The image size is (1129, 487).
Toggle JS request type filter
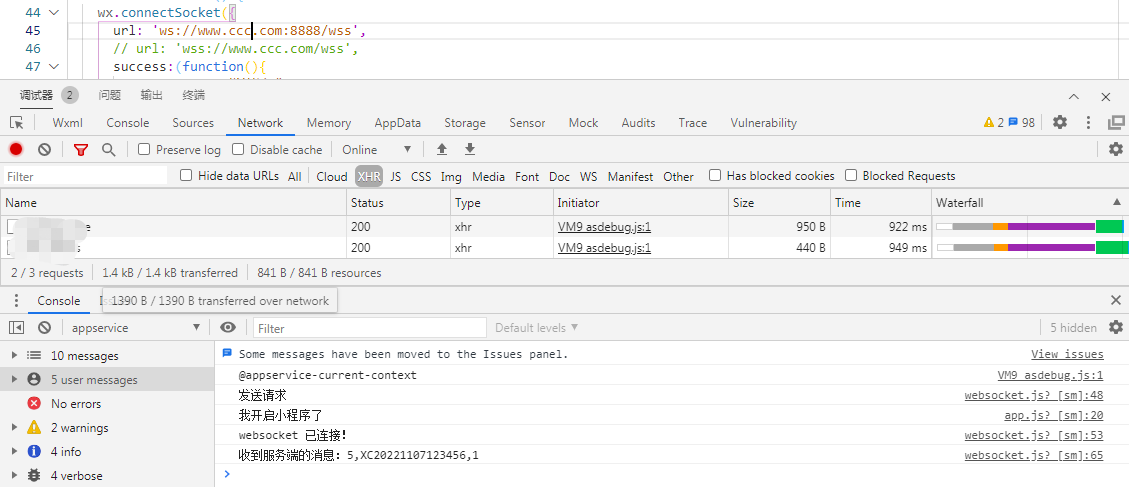pos(396,177)
